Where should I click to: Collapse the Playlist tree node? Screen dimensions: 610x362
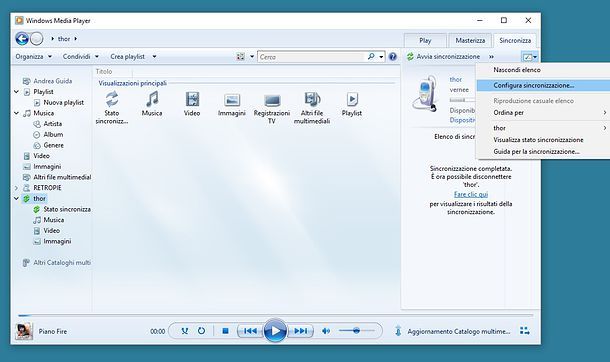[16, 92]
